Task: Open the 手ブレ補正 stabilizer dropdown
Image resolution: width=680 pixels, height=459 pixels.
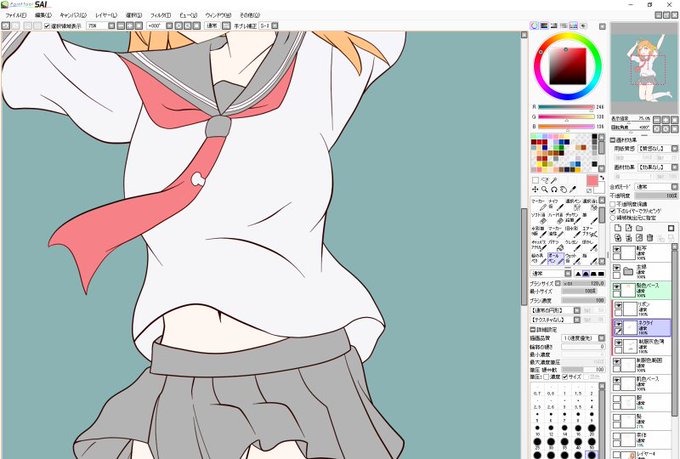Action: pyautogui.click(x=275, y=26)
